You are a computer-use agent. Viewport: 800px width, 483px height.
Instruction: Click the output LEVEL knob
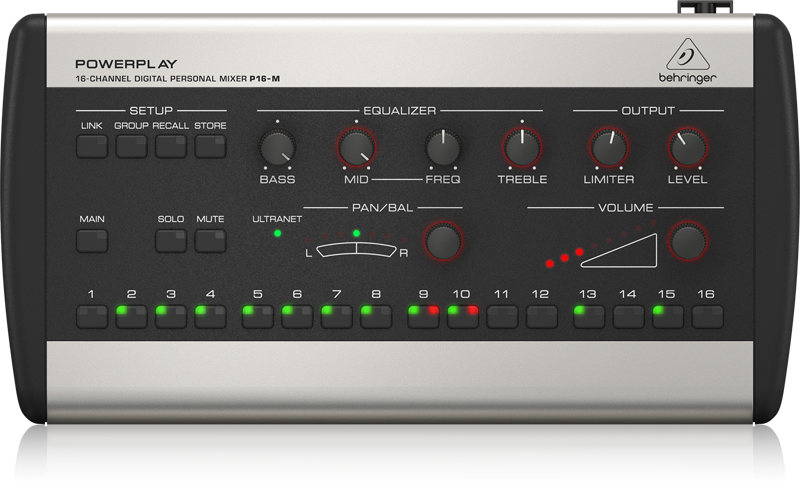688,148
